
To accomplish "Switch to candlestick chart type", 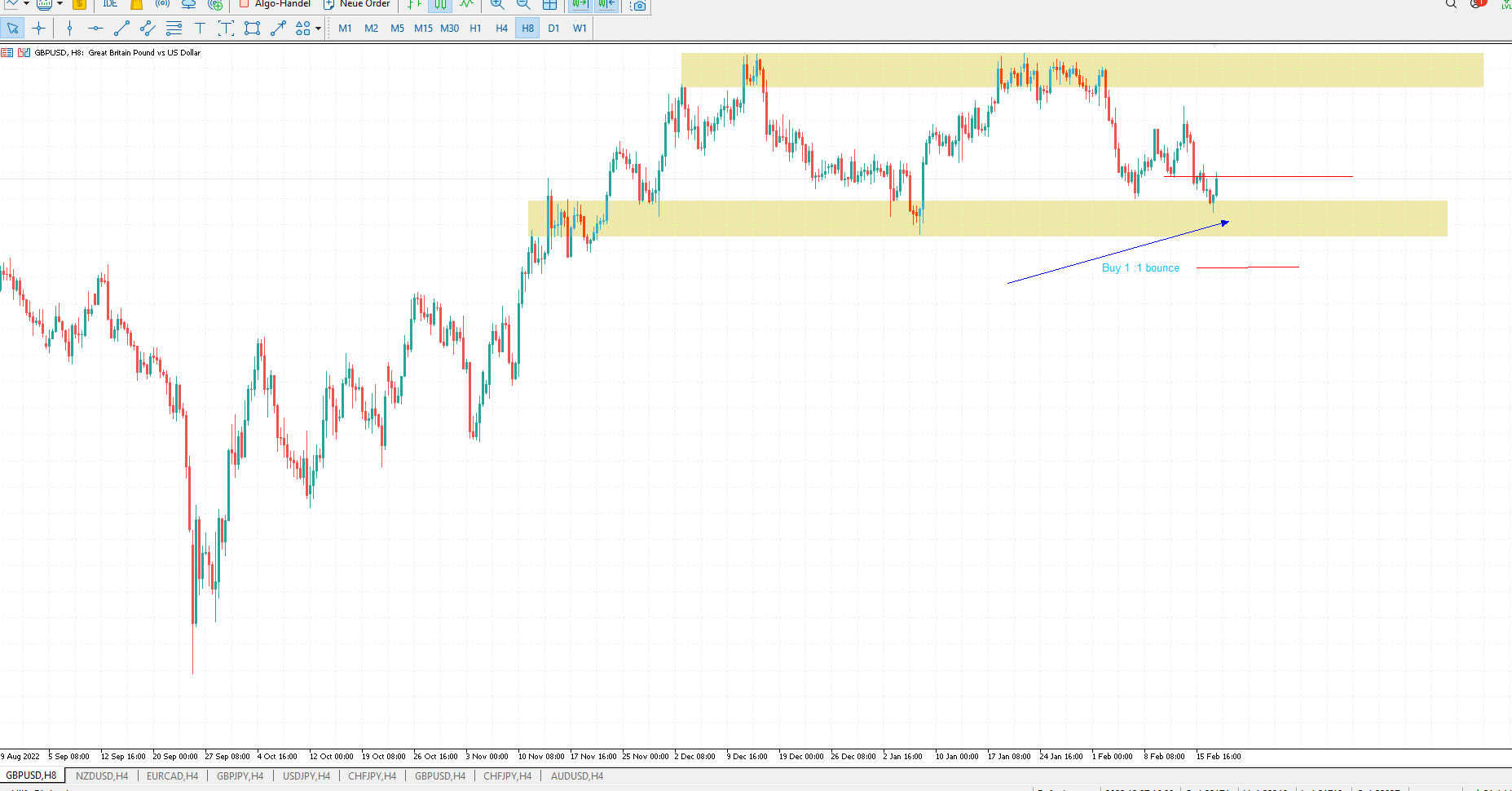I will (x=440, y=4).
